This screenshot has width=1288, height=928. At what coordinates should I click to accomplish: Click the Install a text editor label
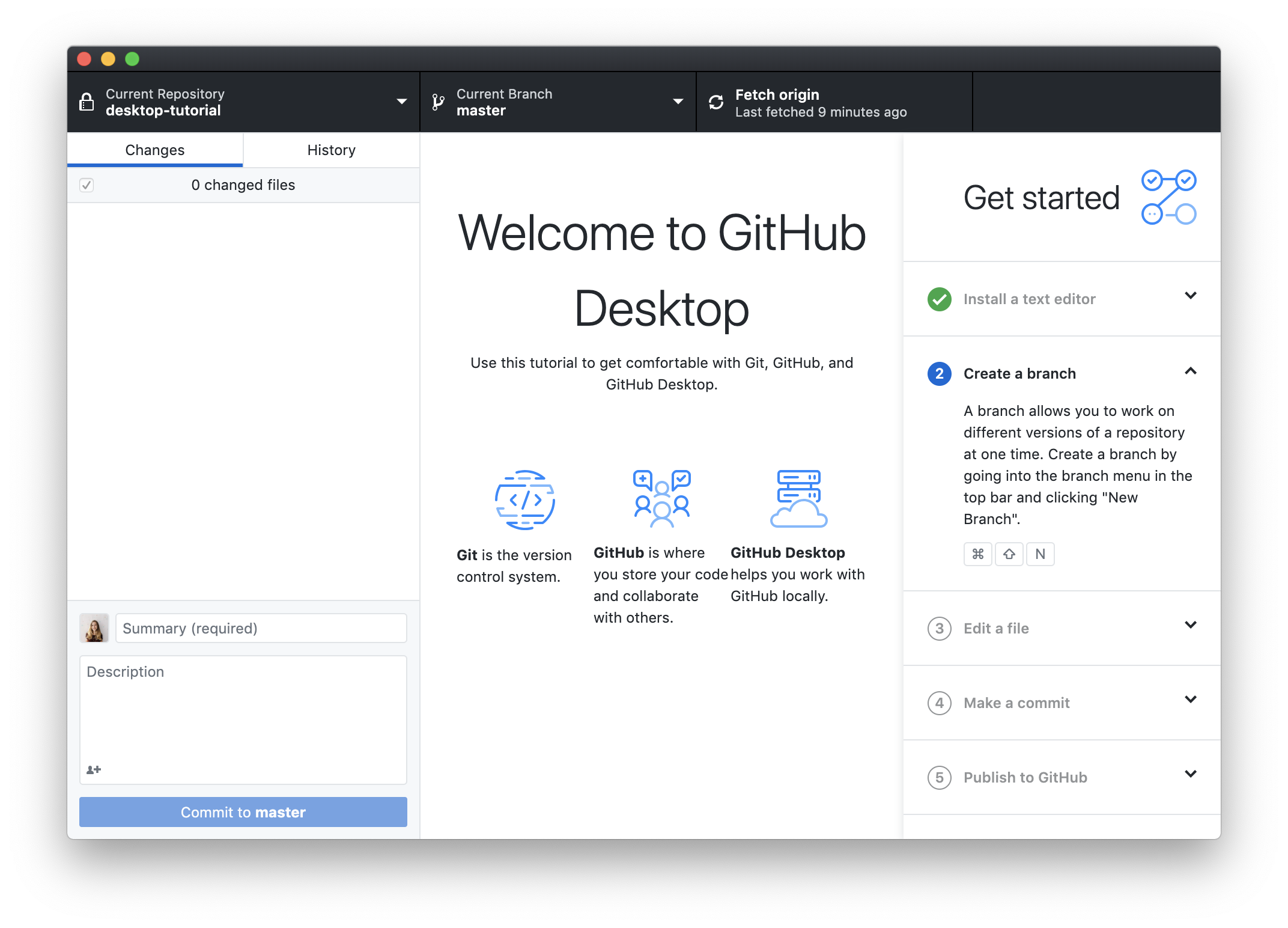1030,299
